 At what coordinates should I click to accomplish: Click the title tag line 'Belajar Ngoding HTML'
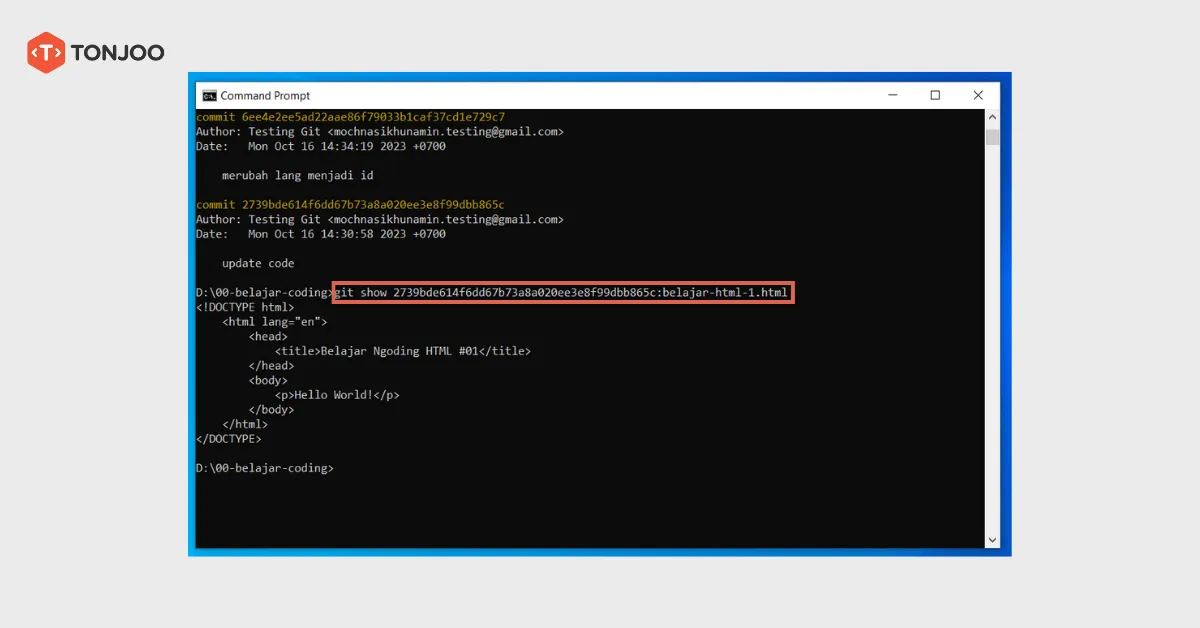click(x=402, y=351)
